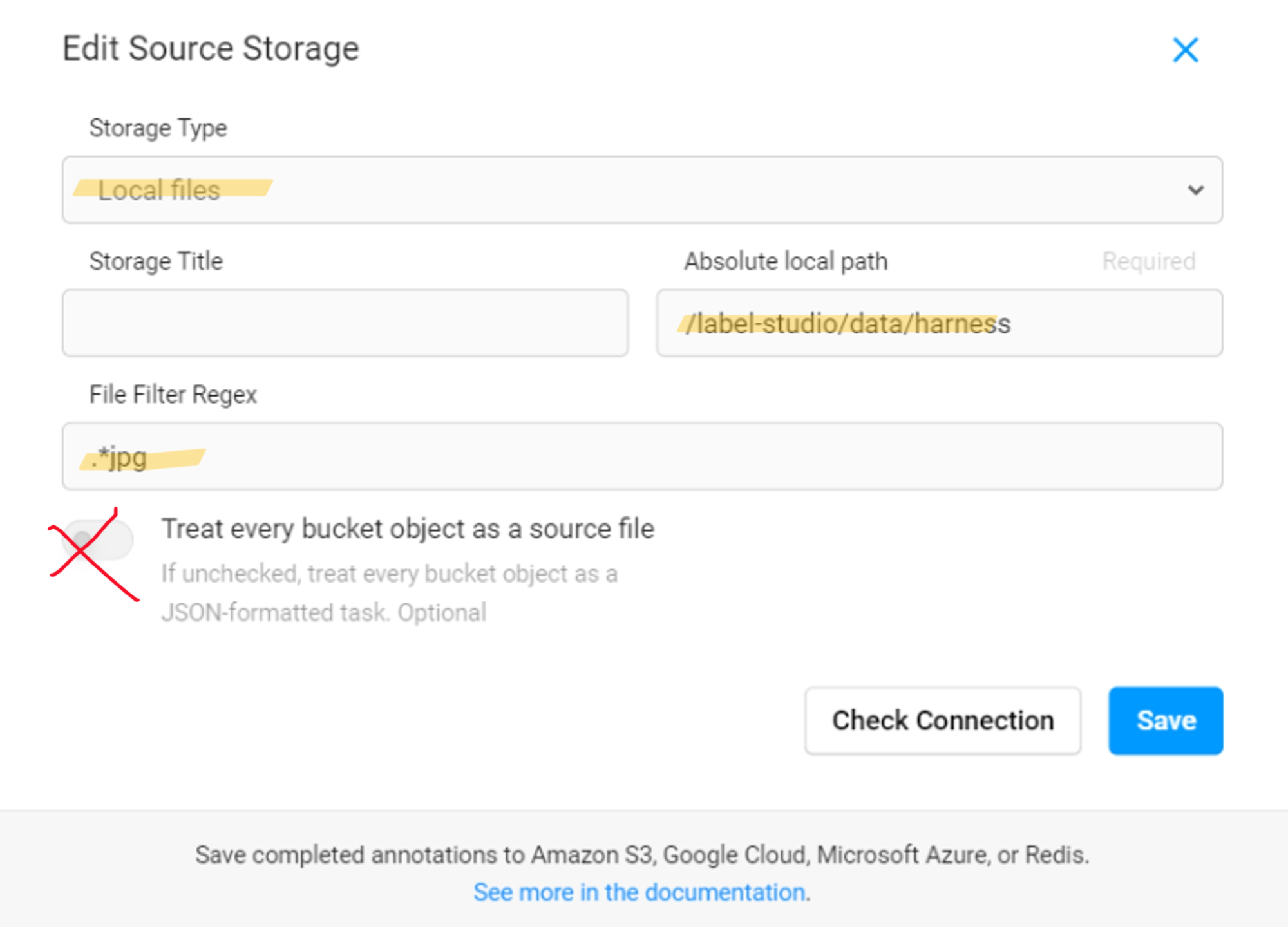
Task: Focus the Storage Title input field
Action: coord(345,323)
